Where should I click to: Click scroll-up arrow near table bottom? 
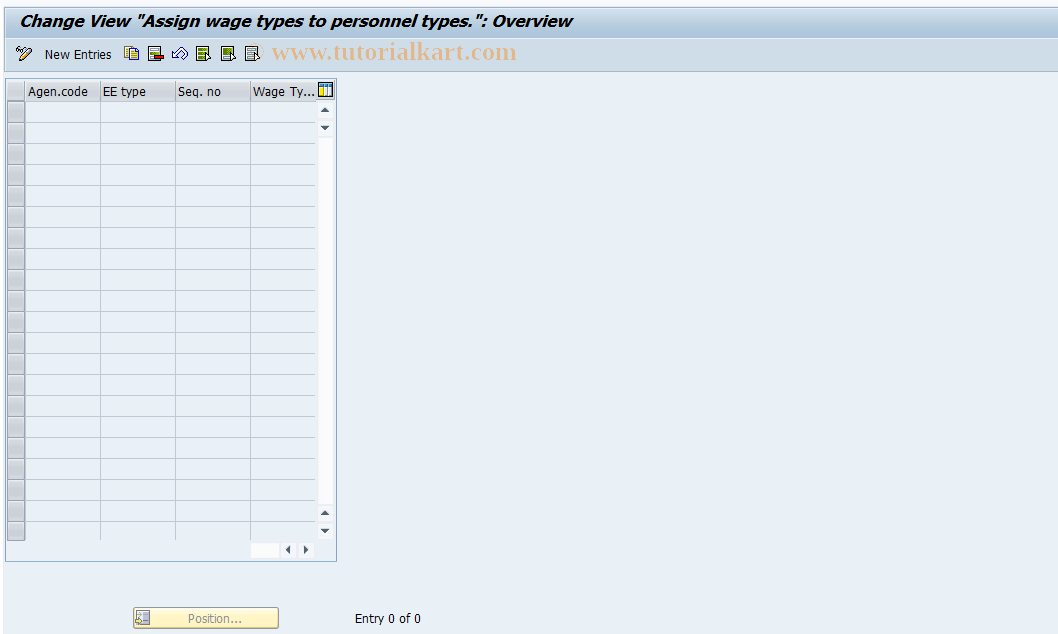pyautogui.click(x=325, y=513)
